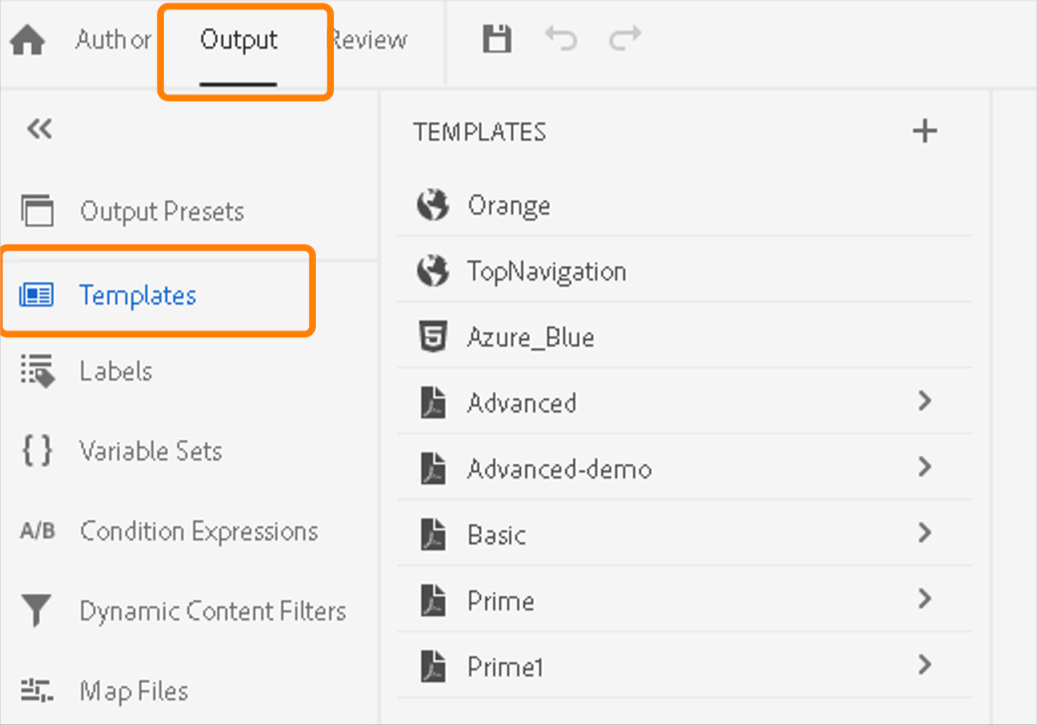This screenshot has height=725, width=1037.
Task: Click the Redo arrow icon
Action: (x=625, y=40)
